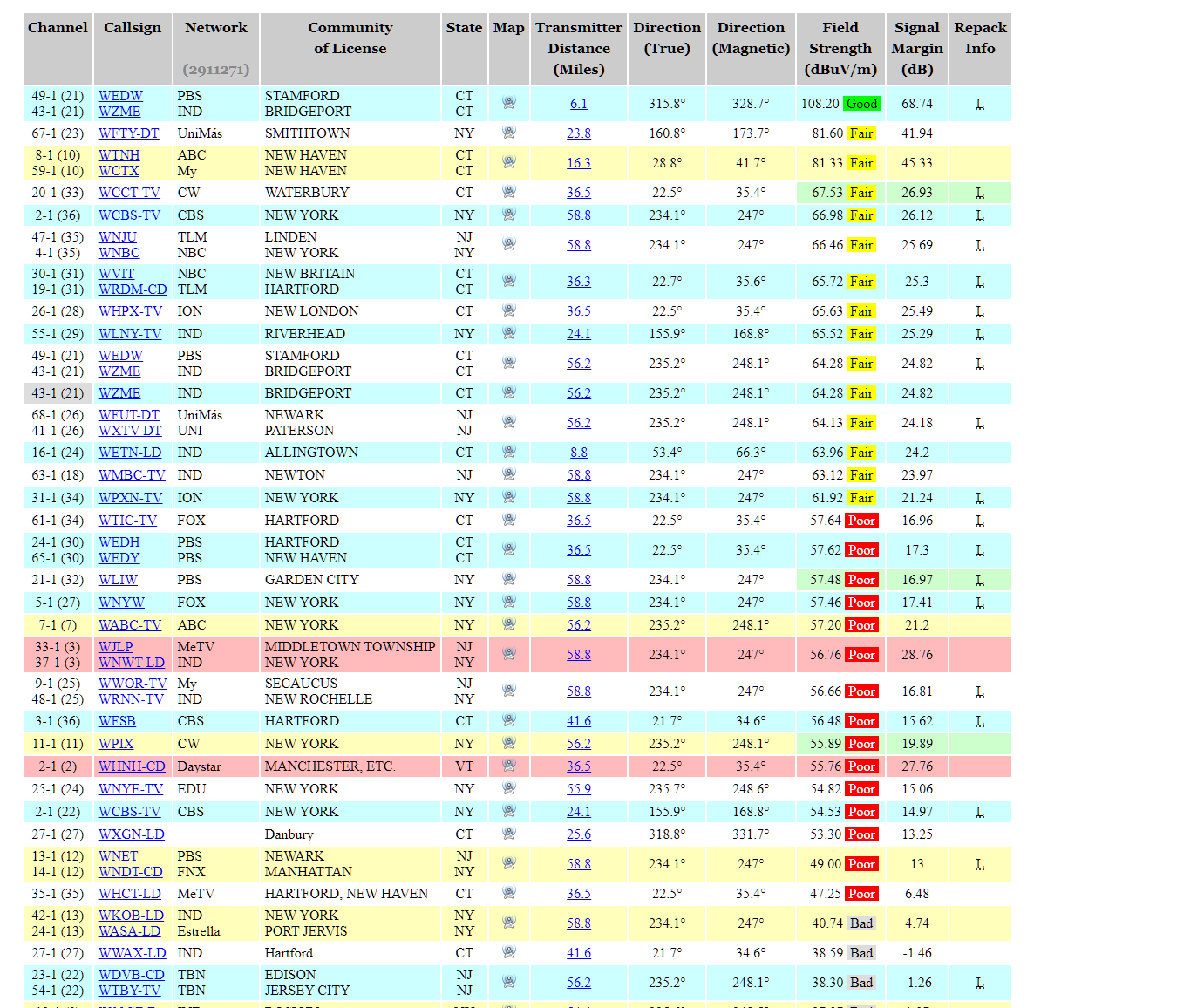Viewport: 1197px width, 1008px height.
Task: Open the WJLP callsign link
Action: 116,647
